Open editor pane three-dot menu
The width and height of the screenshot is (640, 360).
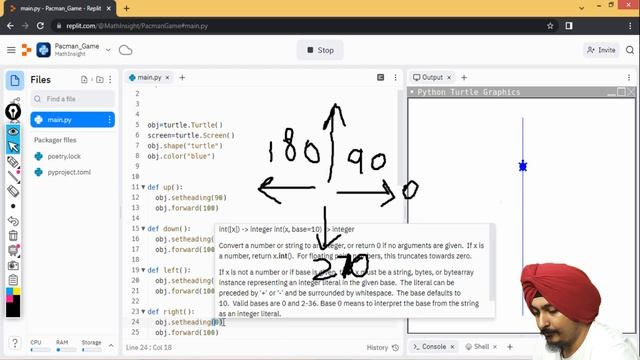(395, 77)
